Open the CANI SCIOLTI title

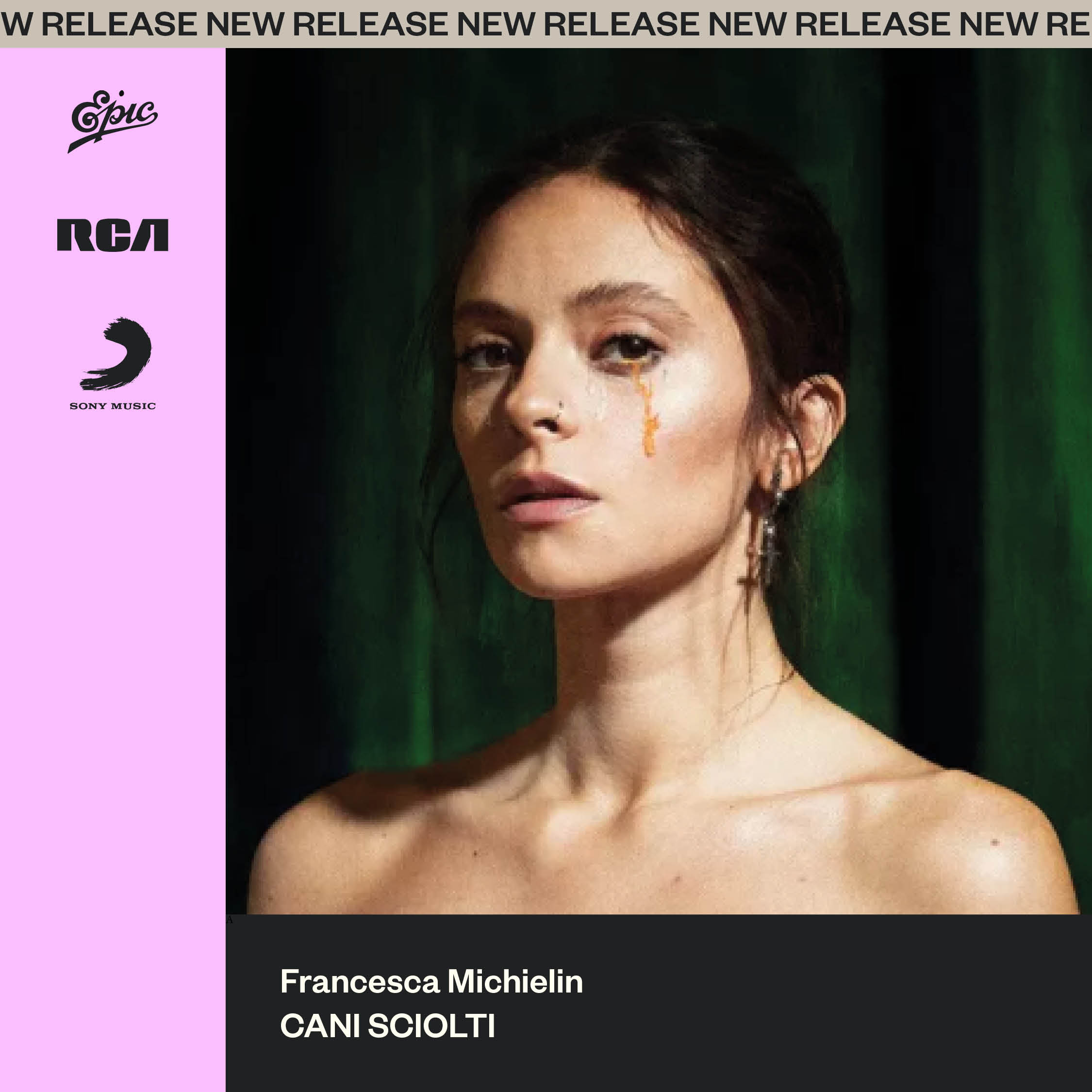[388, 1026]
